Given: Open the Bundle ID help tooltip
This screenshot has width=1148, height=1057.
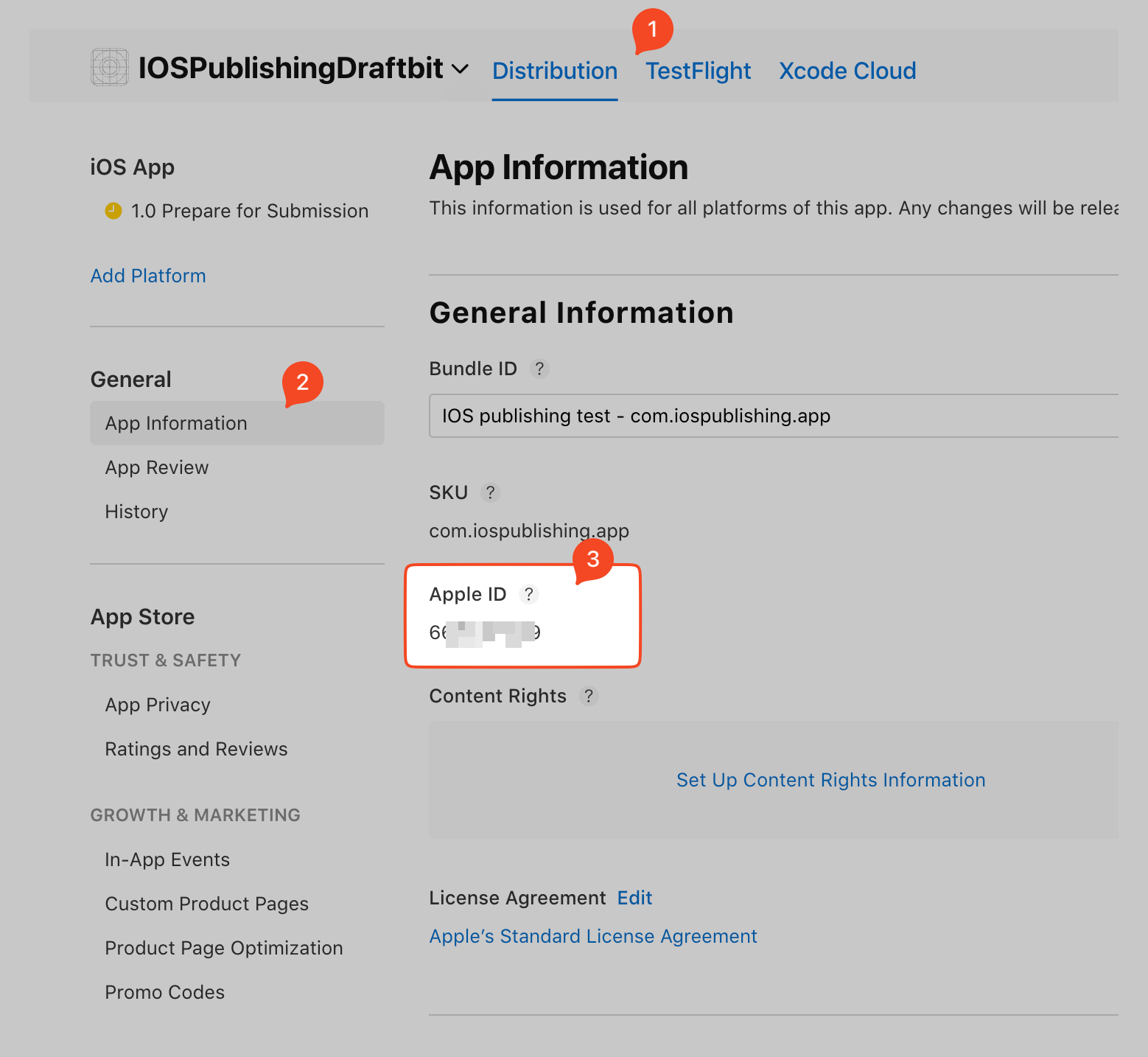Looking at the screenshot, I should (x=540, y=369).
